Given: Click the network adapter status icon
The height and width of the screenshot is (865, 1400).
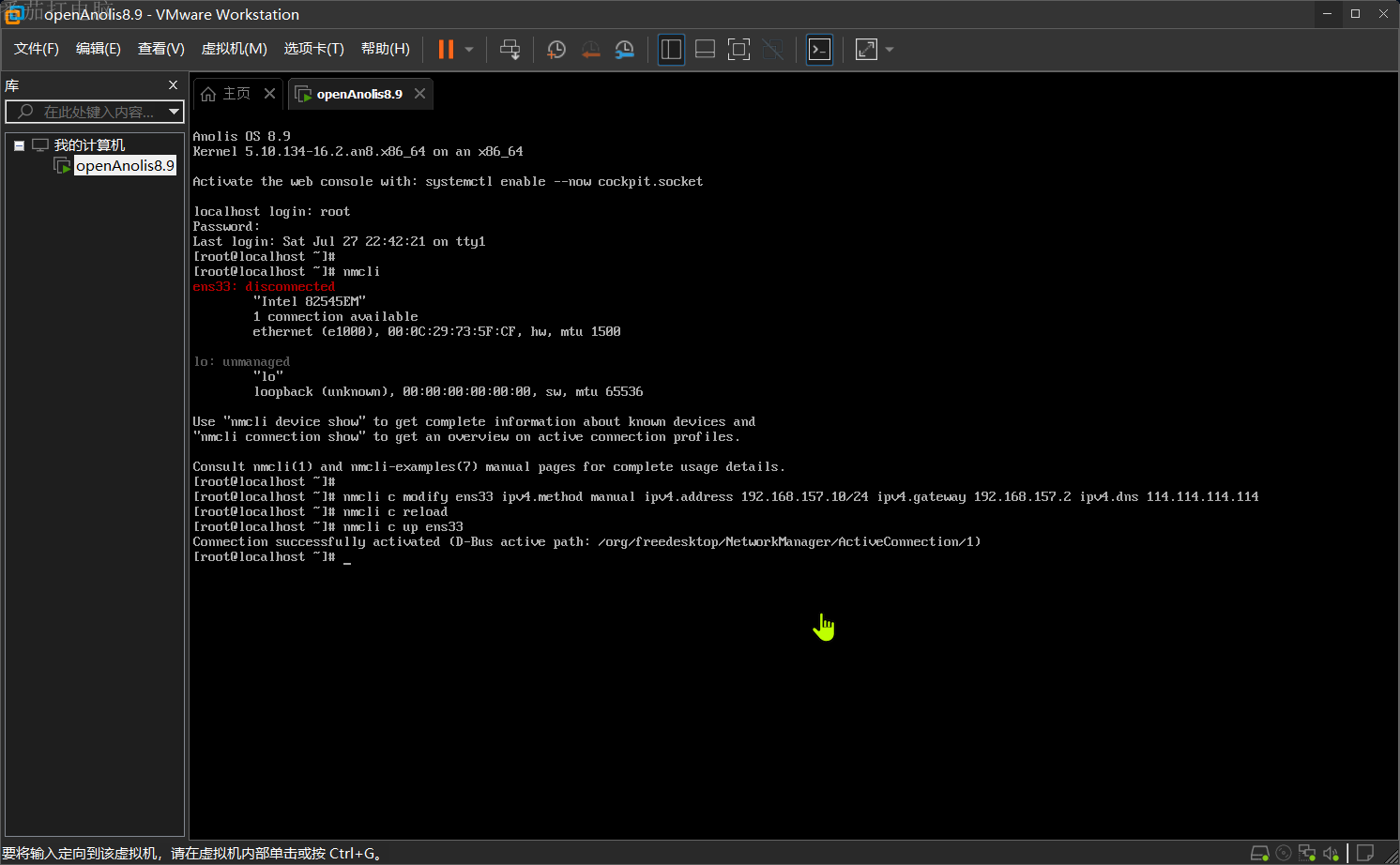Looking at the screenshot, I should 1307,854.
